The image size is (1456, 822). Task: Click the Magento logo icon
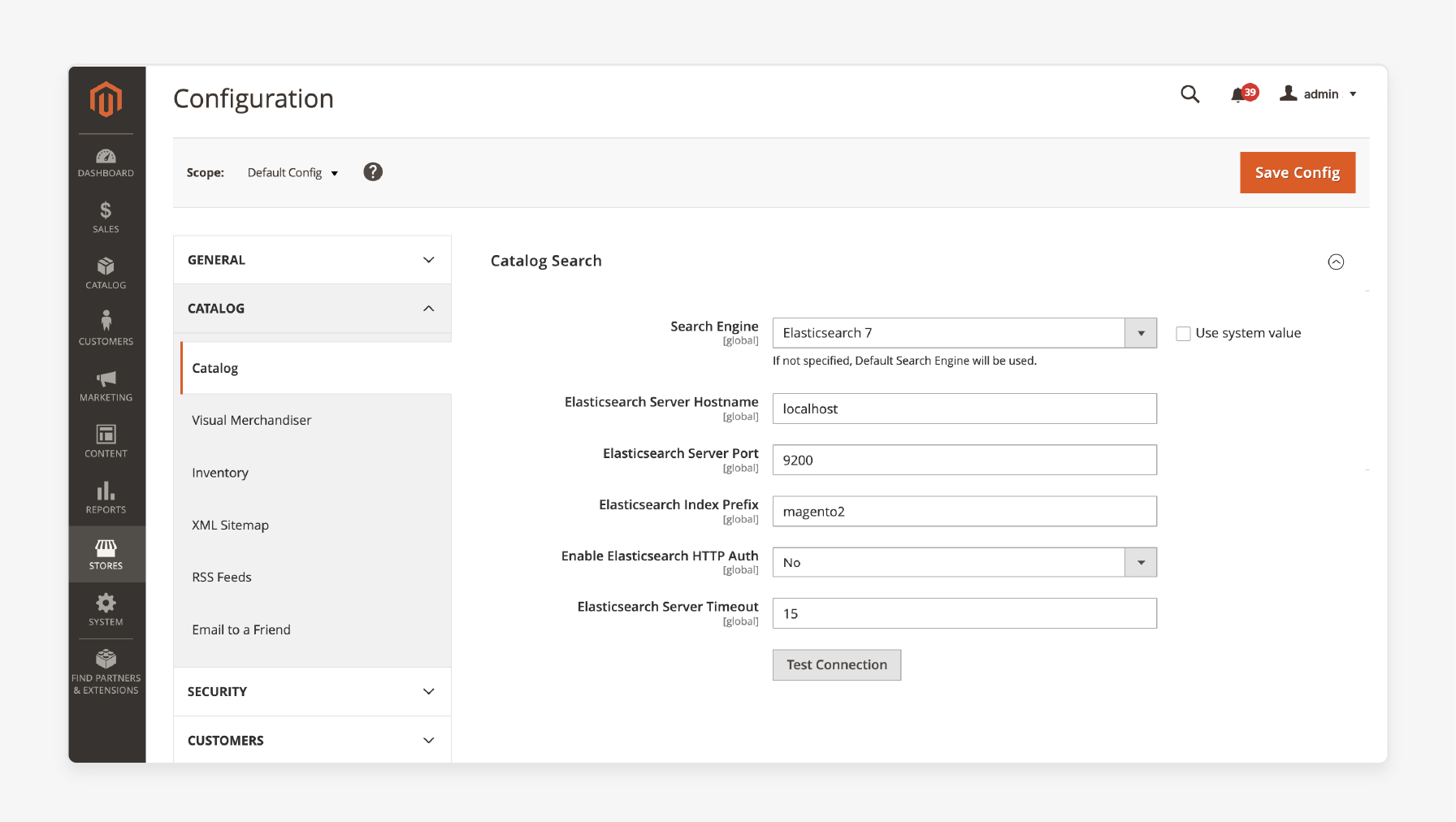pyautogui.click(x=106, y=99)
